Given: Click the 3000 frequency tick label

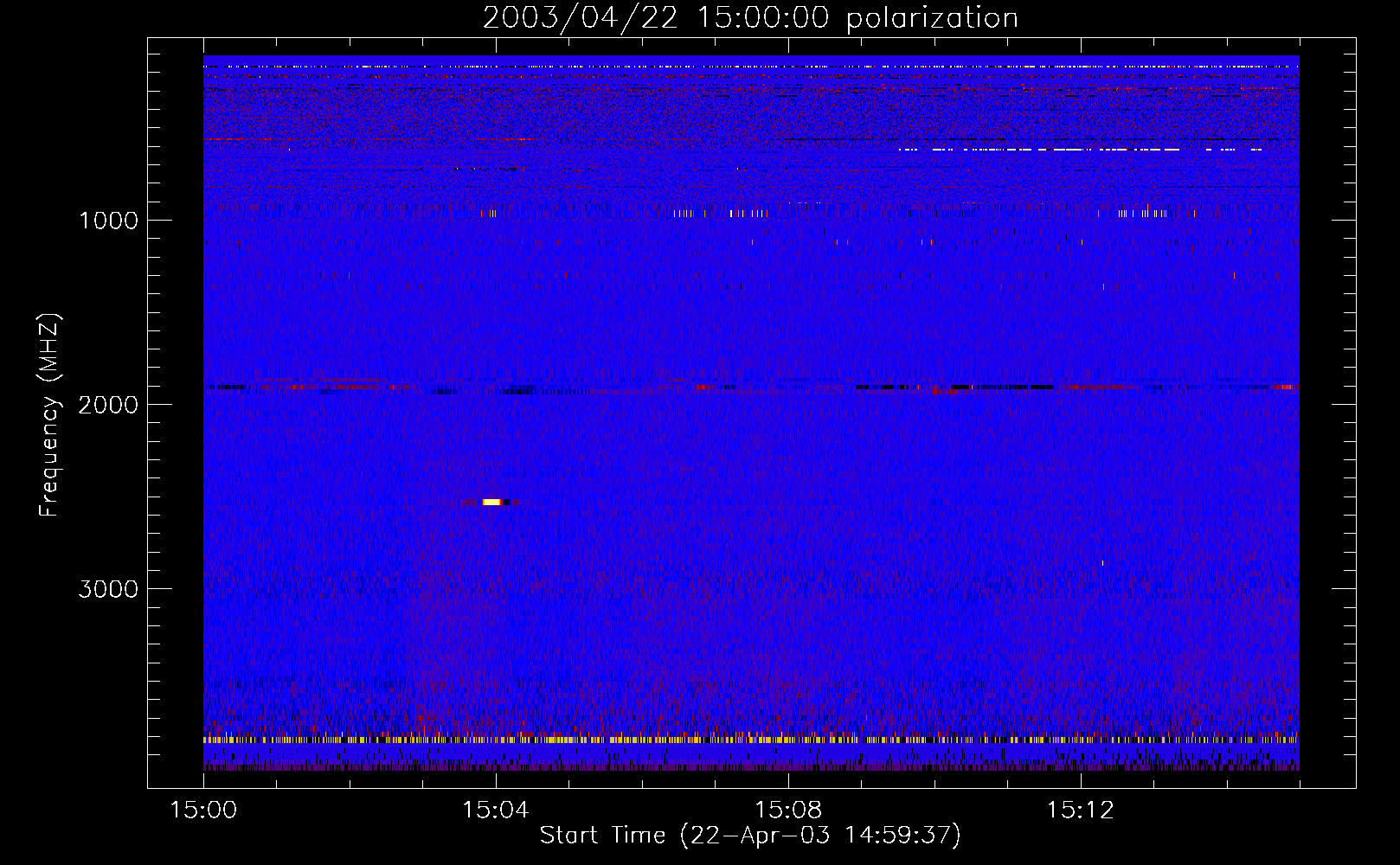Looking at the screenshot, I should click(x=108, y=589).
